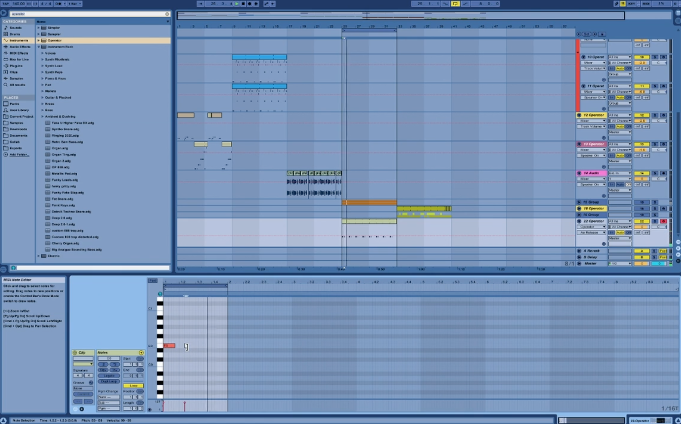This screenshot has width=681, height=424.
Task: Open the Plug-ins category icon
Action: tap(6, 66)
